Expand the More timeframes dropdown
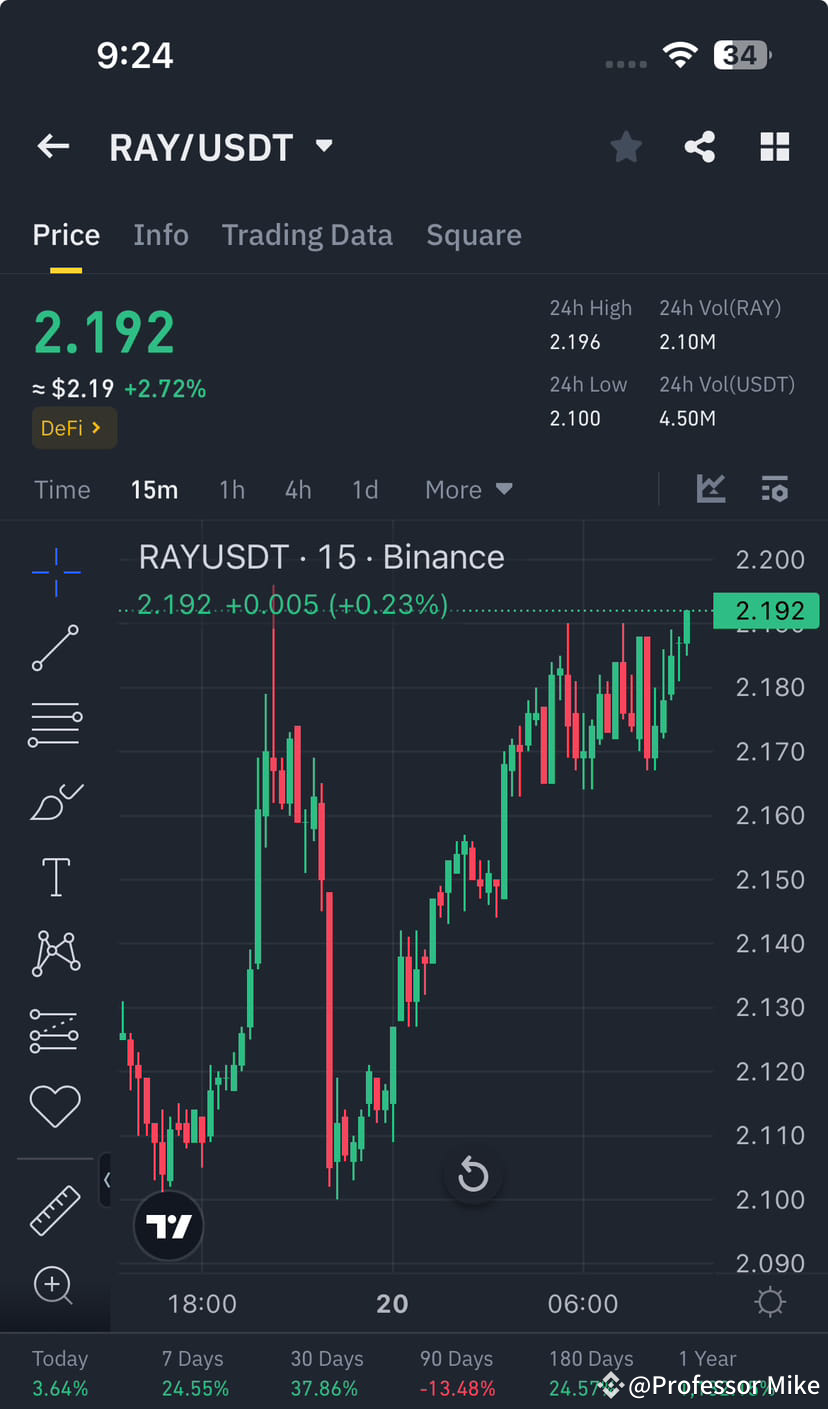Screen dimensions: 828x1409 click(468, 489)
